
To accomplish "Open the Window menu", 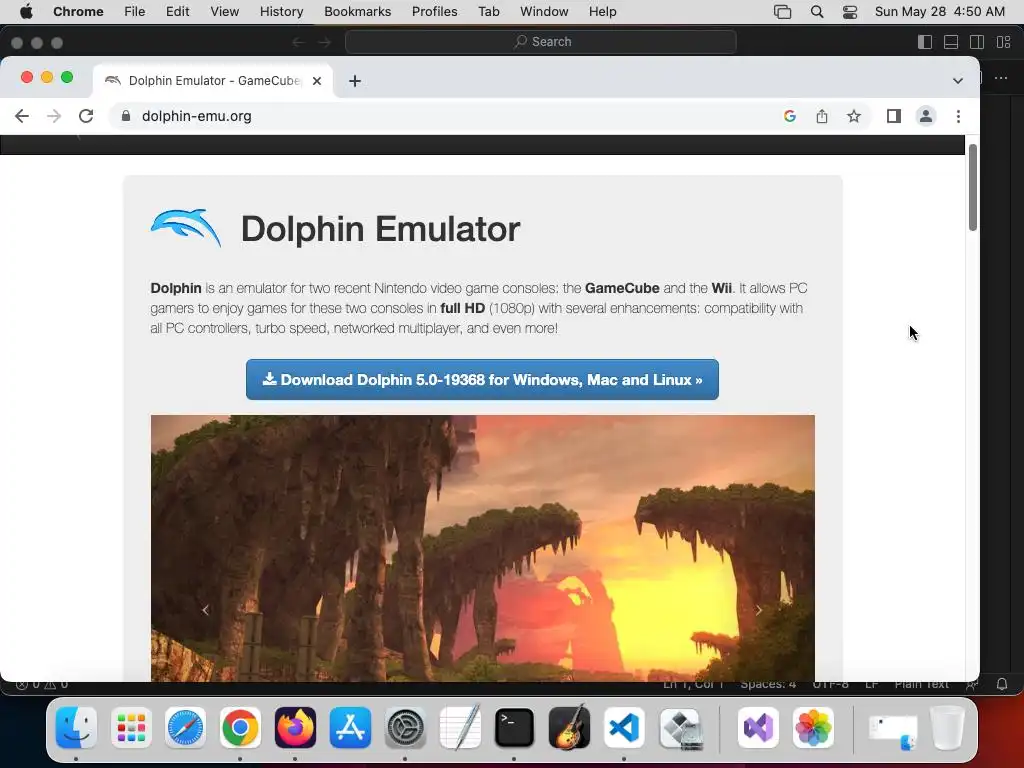I will click(x=544, y=12).
